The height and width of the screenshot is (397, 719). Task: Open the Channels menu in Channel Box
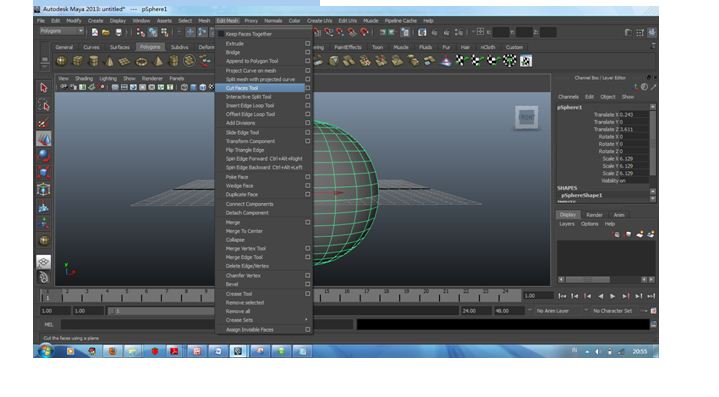(568, 97)
